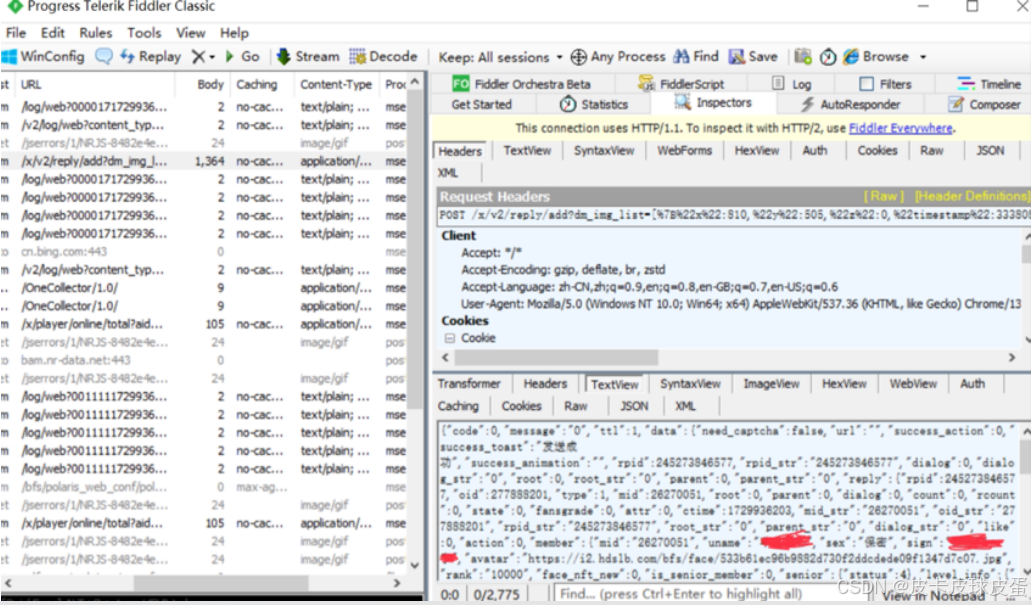Open the Tools menu
1032x605 pixels.
144,33
